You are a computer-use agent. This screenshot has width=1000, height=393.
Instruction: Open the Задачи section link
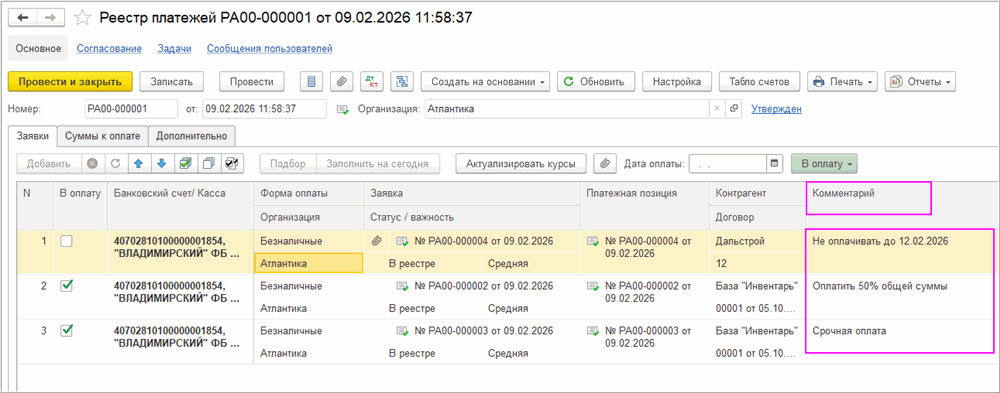173,48
